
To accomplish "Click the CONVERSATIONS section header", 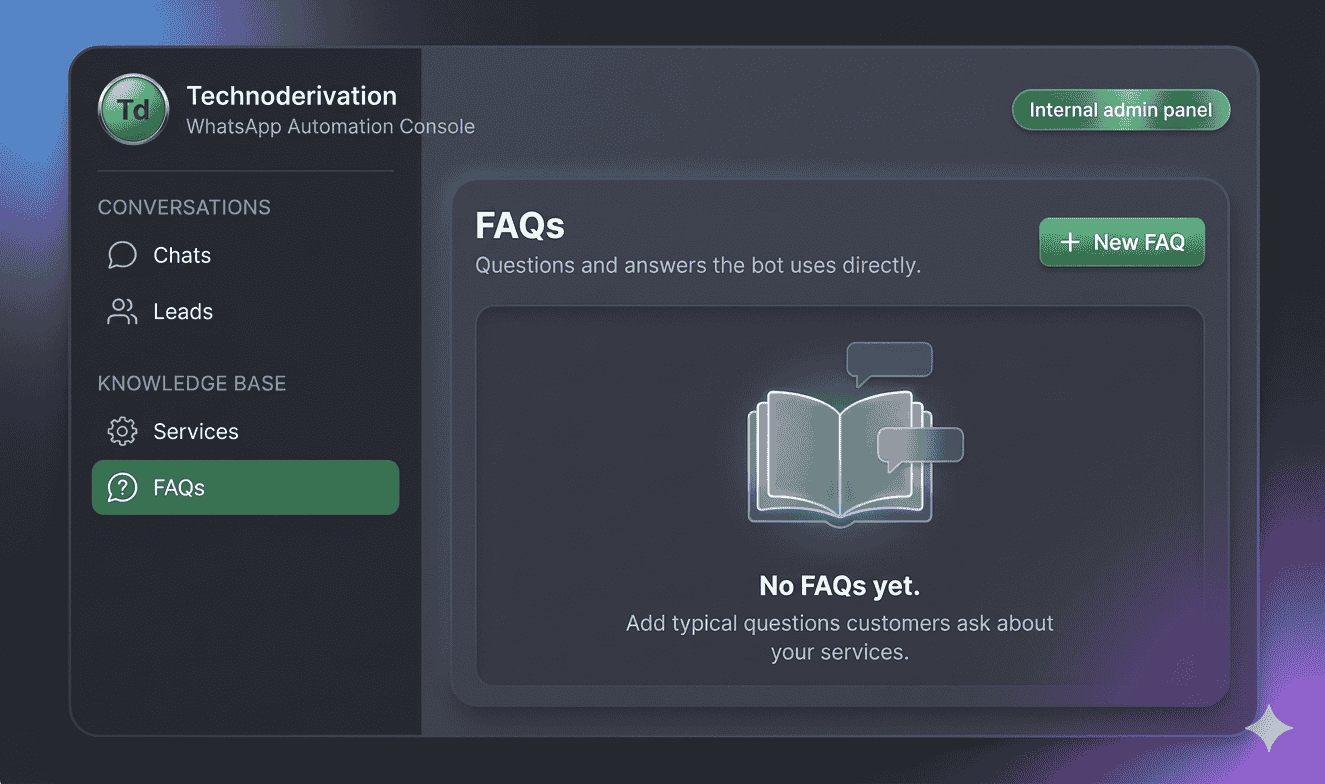I will [x=184, y=207].
